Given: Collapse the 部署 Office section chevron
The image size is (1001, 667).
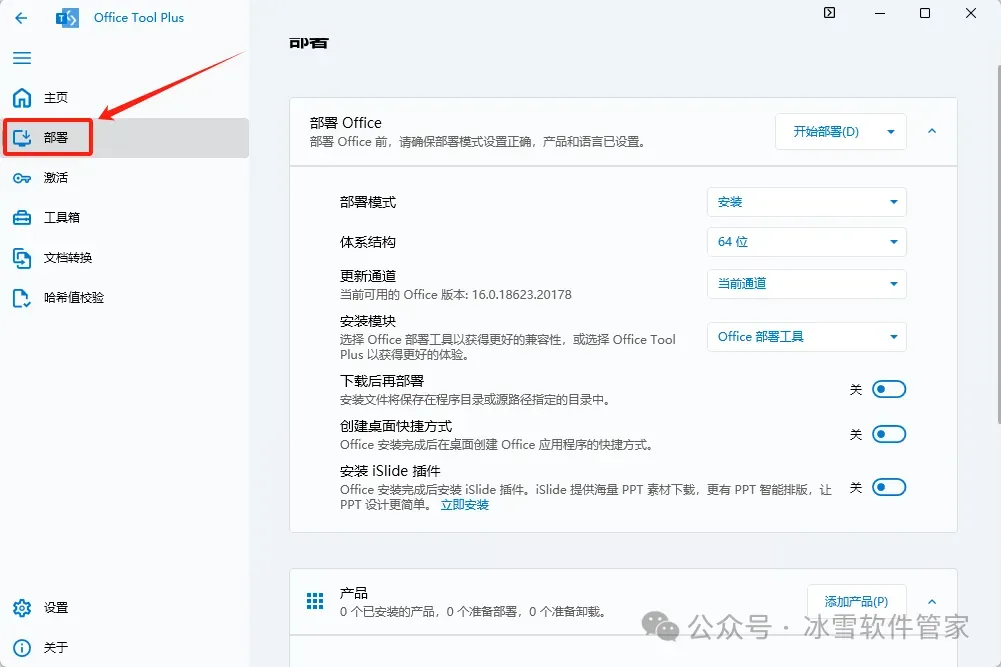Looking at the screenshot, I should click(931, 131).
